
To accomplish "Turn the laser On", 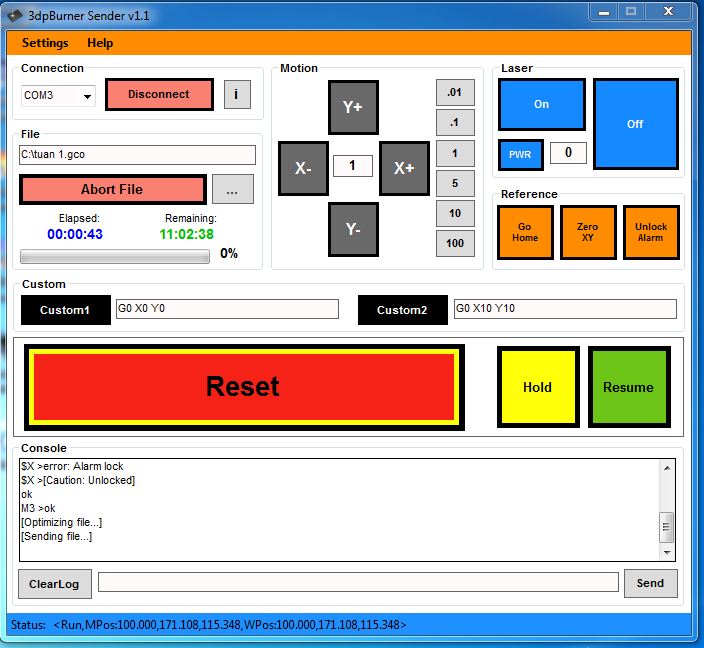I will click(542, 105).
